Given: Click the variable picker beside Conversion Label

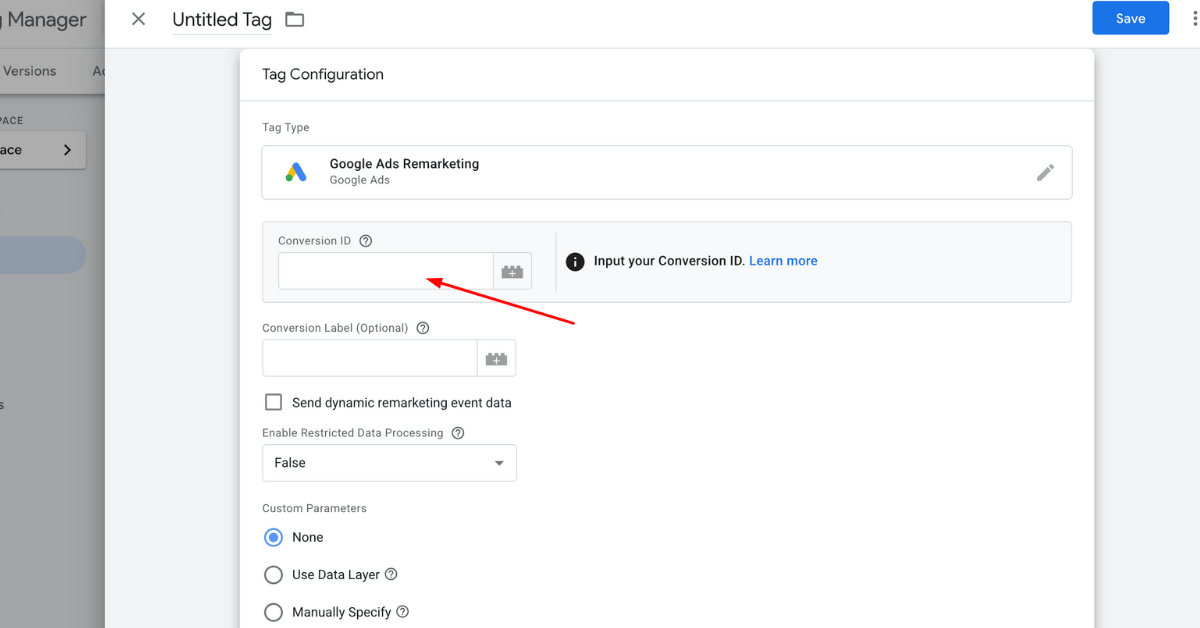Looking at the screenshot, I should pos(496,358).
